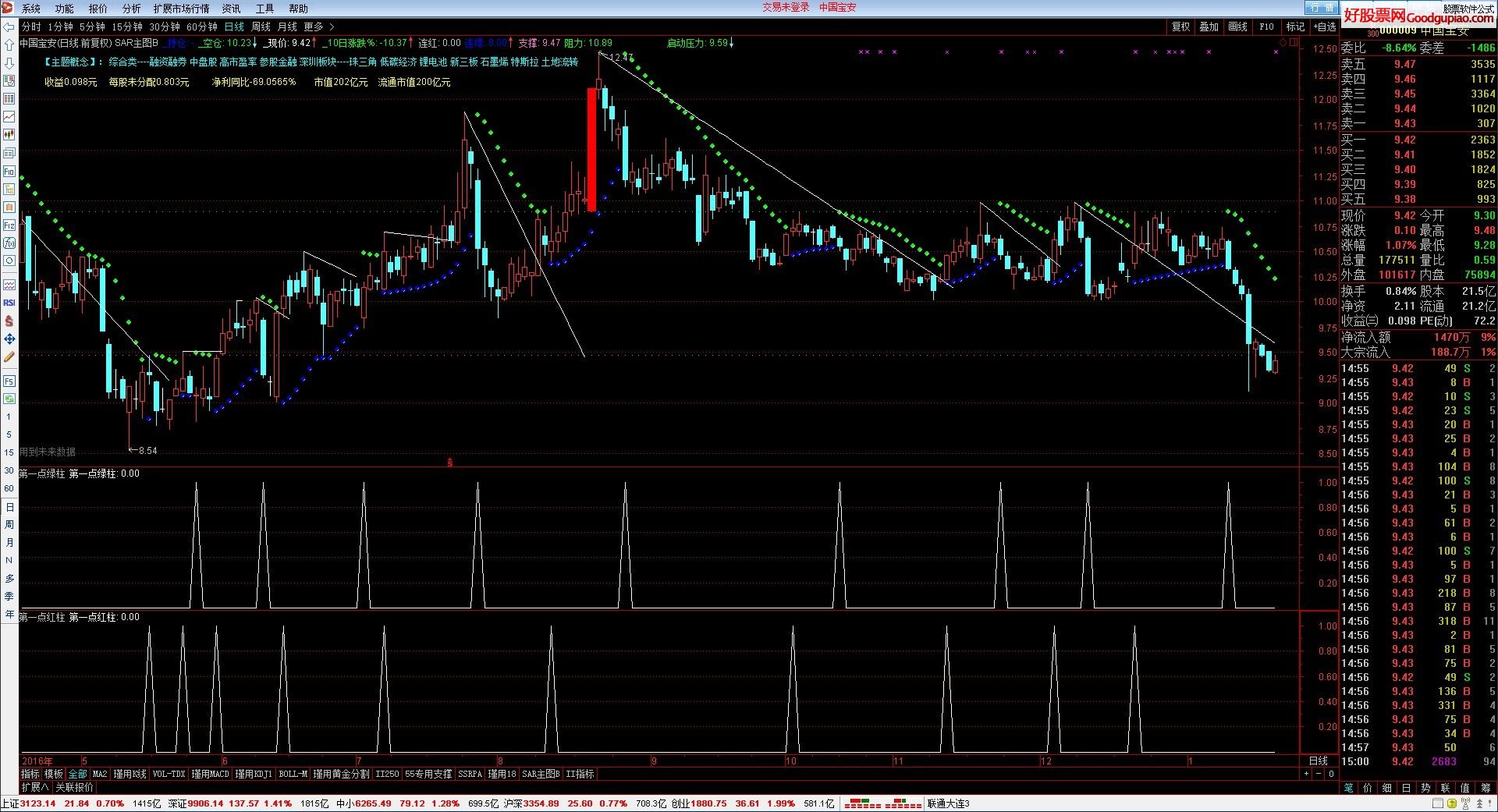Select the candlestick chart icon in sidebar
This screenshot has height=812, width=1498.
pos(9,135)
